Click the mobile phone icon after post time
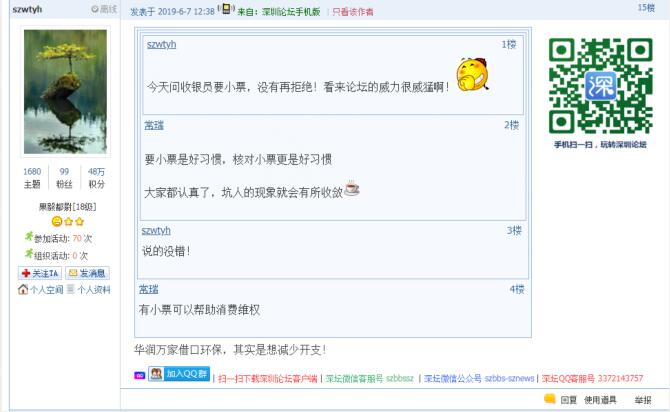Image resolution: width=670 pixels, height=412 pixels. (226, 9)
